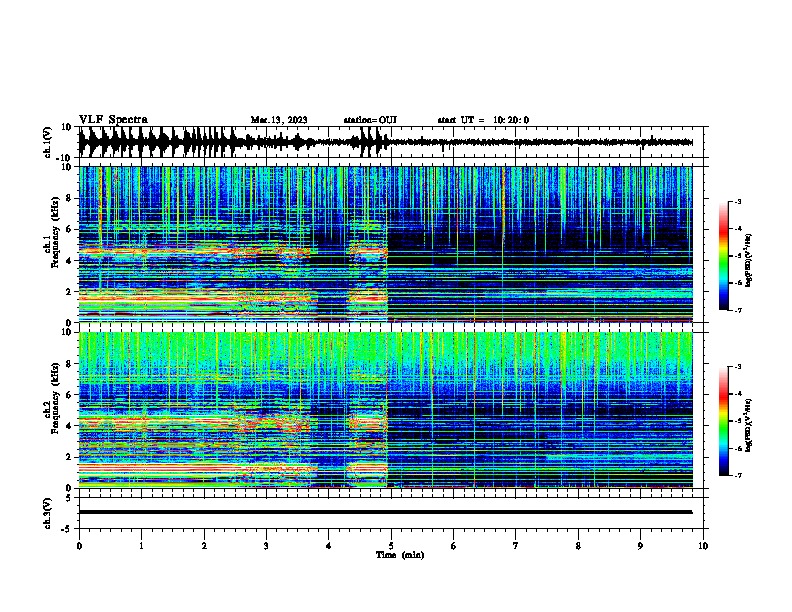Click the 'start UT = 10:20:0' text
This screenshot has width=792, height=612.
tap(483, 120)
